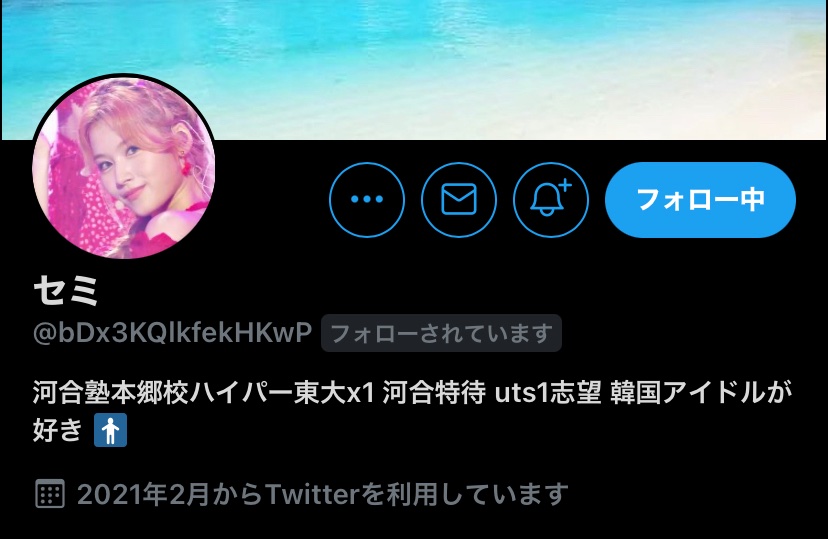Click the 2021年2月 join date text
Screen dimensions: 828x539
[143, 494]
